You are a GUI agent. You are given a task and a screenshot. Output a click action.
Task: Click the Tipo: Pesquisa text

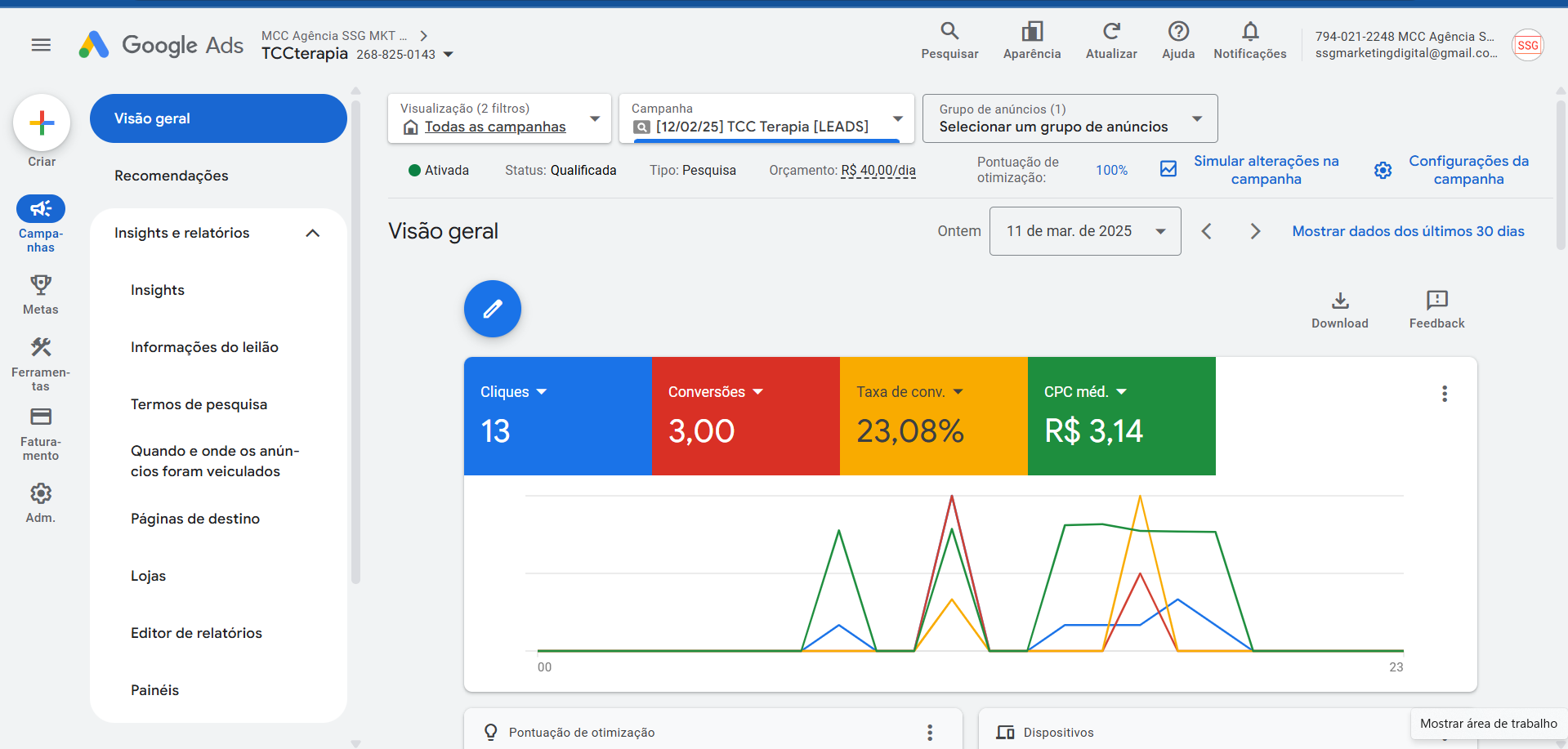pos(693,170)
